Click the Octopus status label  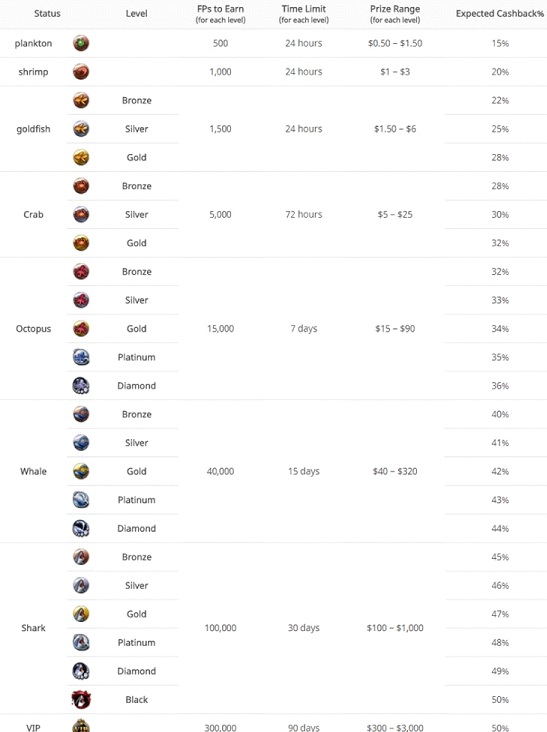(x=33, y=329)
